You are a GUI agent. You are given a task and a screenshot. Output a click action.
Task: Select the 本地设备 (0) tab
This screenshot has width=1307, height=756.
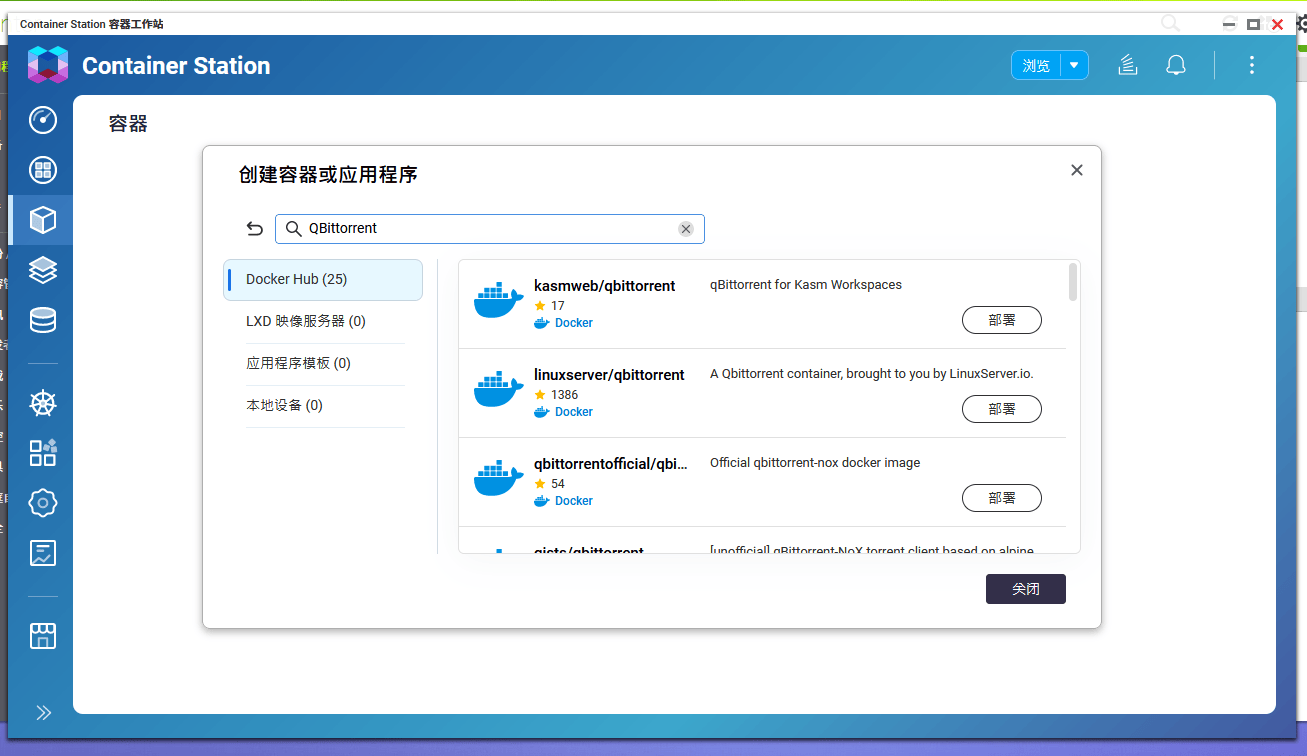tap(323, 406)
